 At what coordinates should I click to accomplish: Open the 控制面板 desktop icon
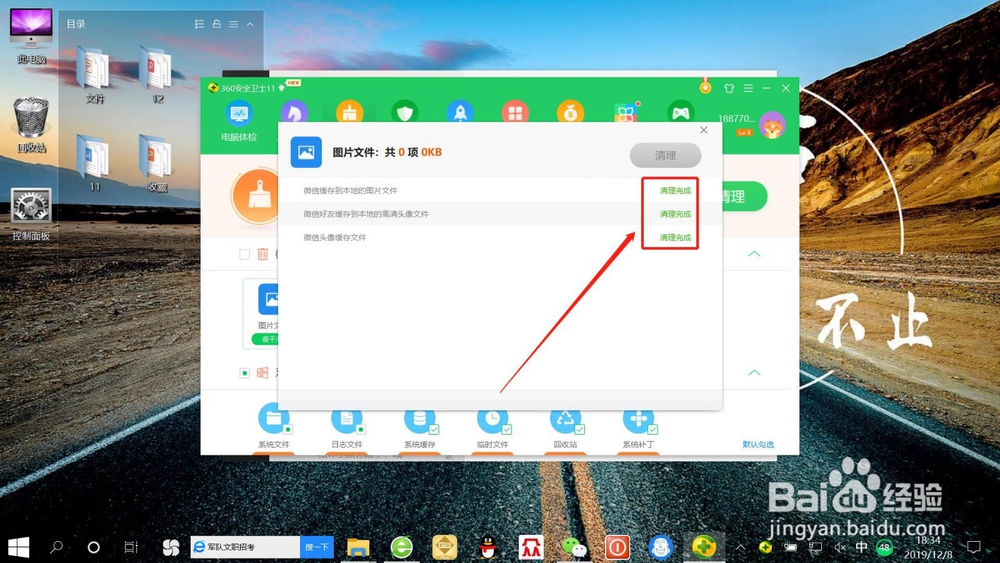[x=31, y=214]
